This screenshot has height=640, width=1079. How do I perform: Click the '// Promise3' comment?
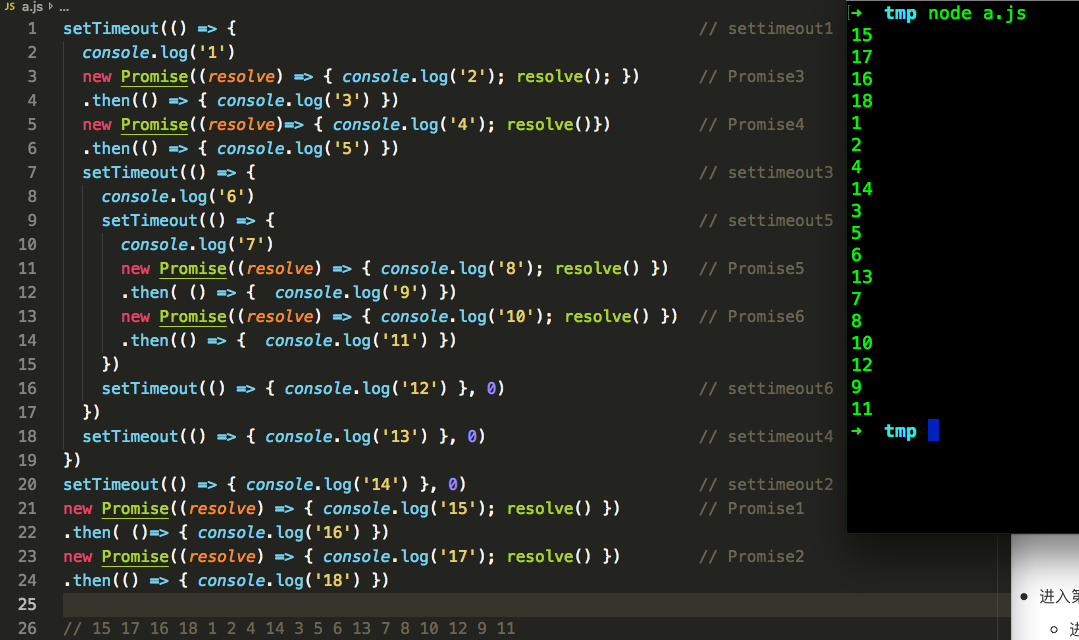coord(751,76)
